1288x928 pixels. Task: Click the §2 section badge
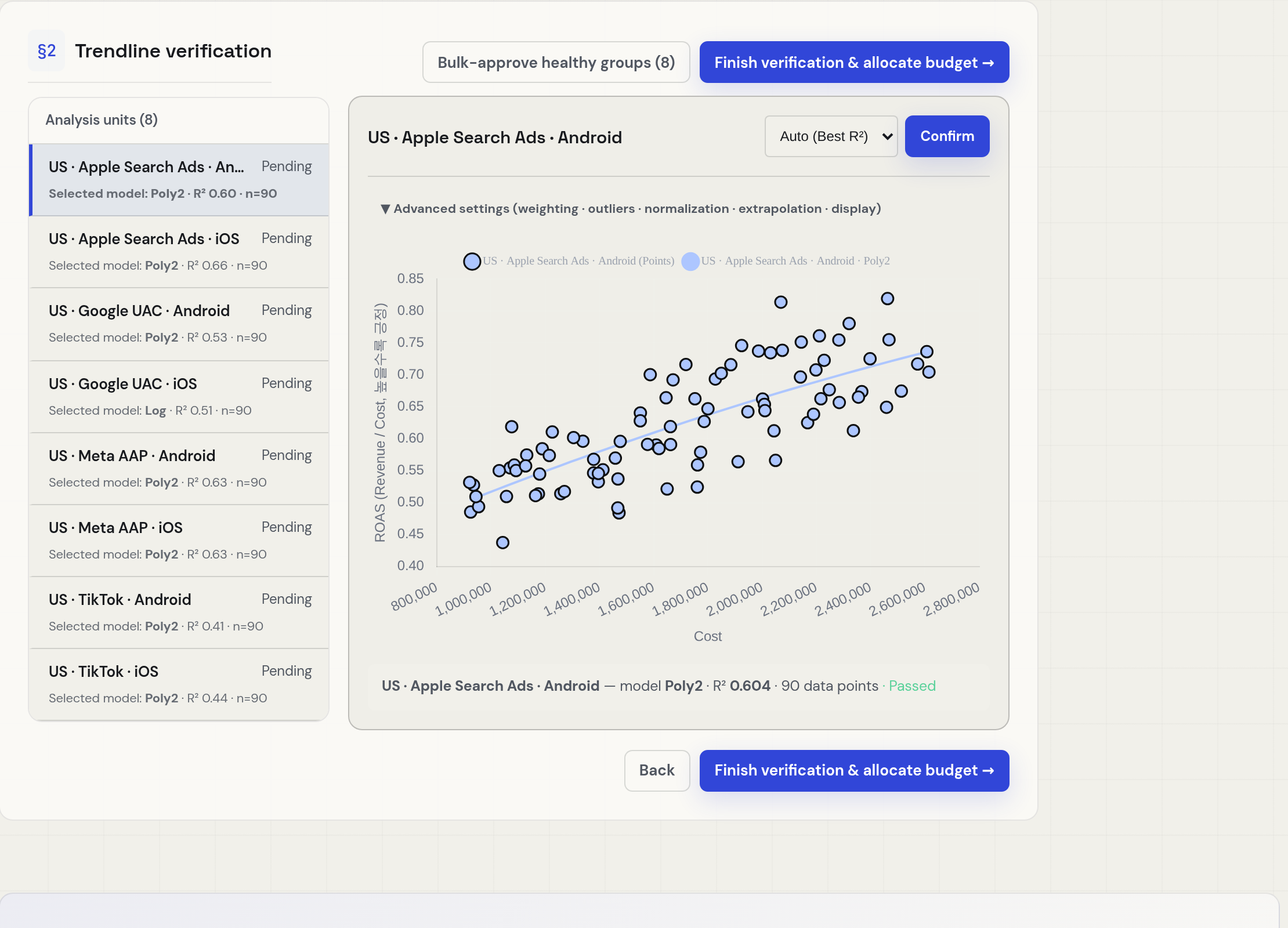tap(46, 51)
